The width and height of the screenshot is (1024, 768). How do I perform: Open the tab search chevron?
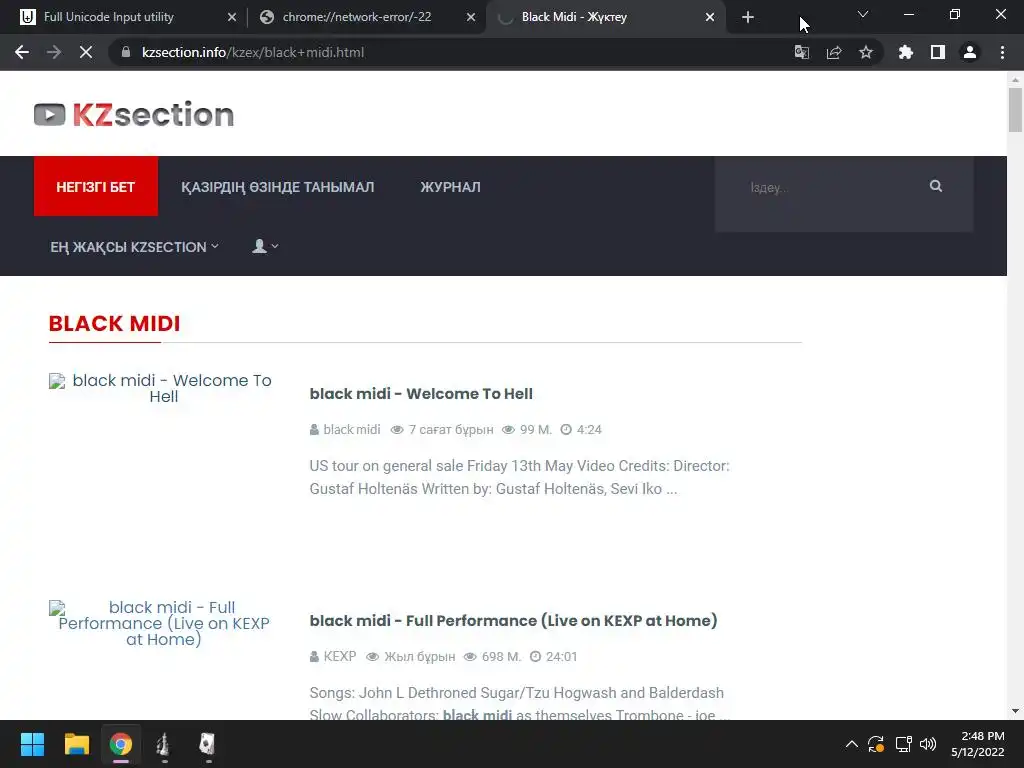863,14
